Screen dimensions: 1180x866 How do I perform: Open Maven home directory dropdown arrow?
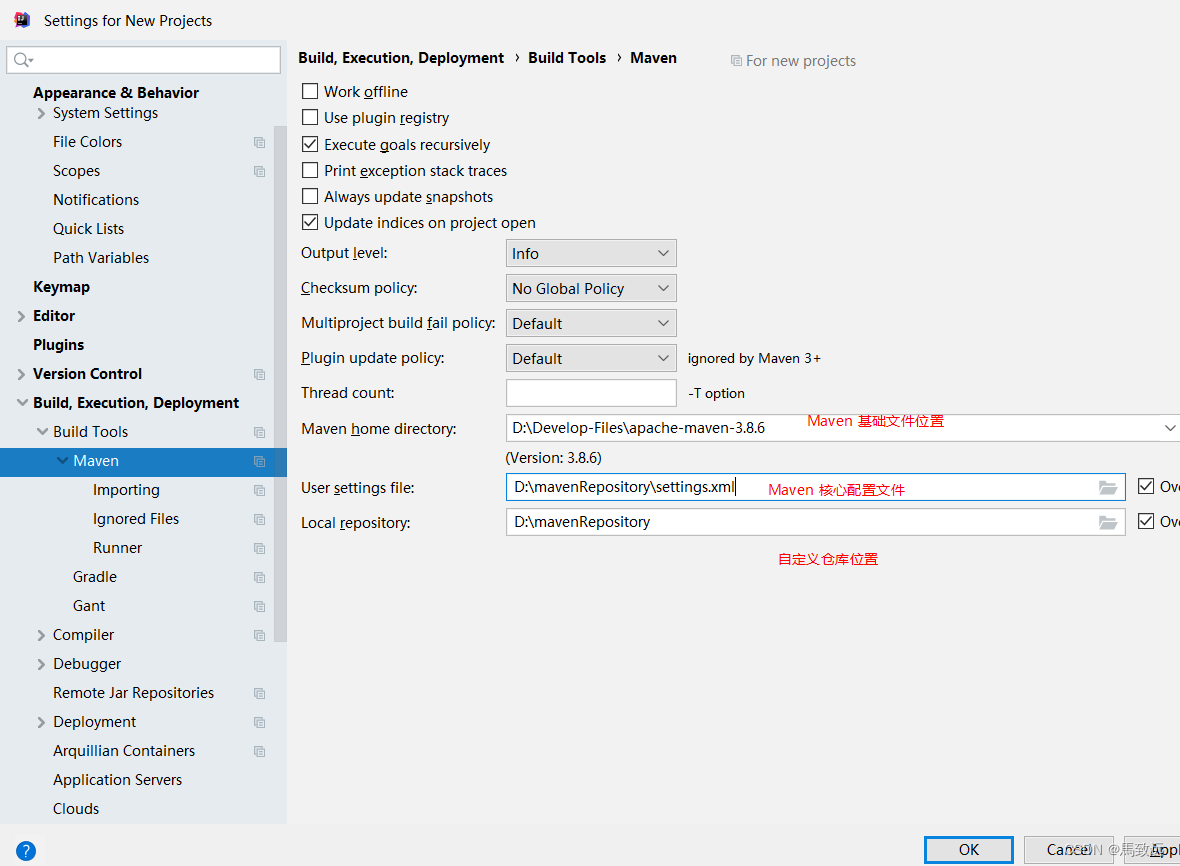[1169, 428]
